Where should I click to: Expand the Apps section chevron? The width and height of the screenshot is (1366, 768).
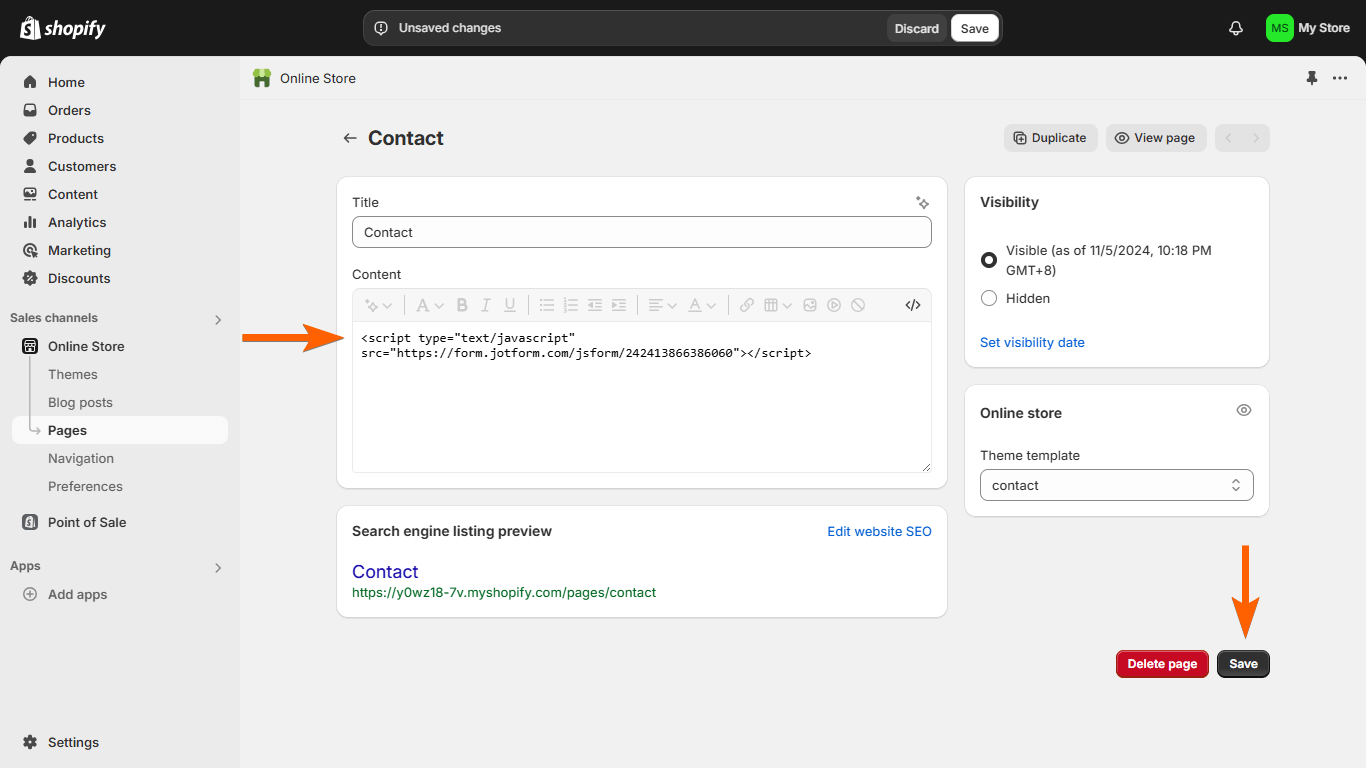click(x=218, y=567)
